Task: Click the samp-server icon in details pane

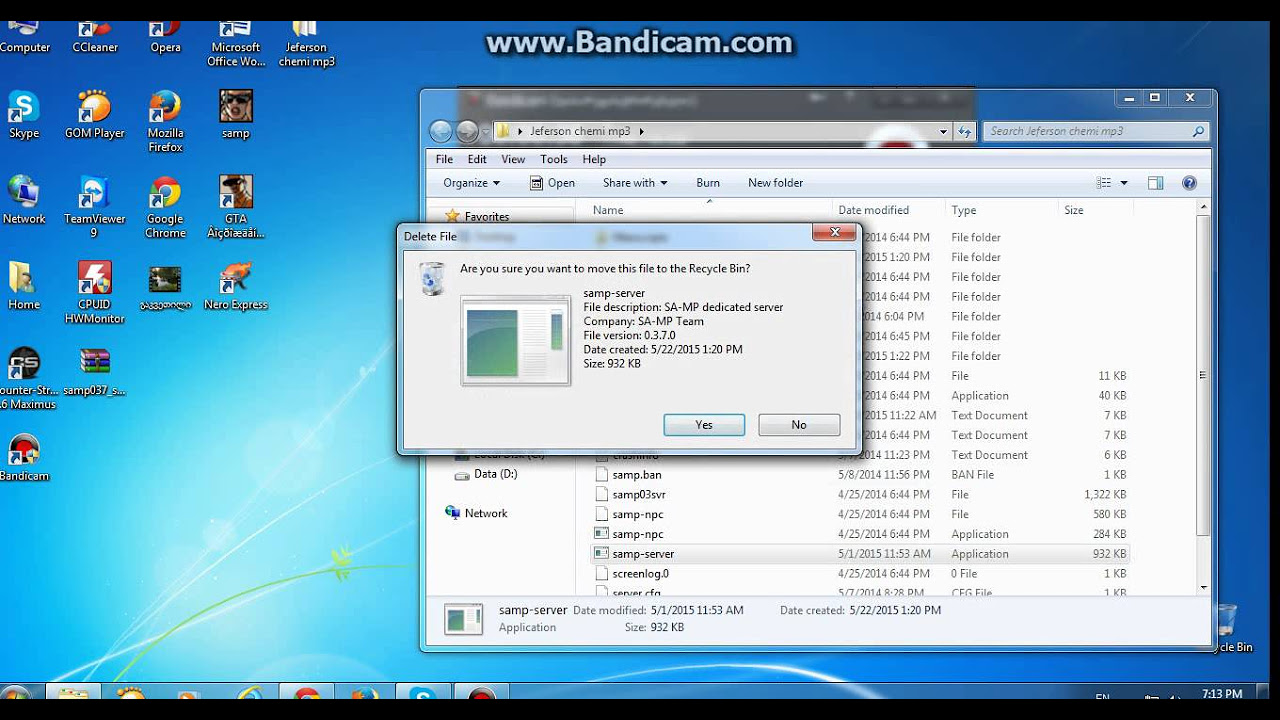Action: pyautogui.click(x=464, y=619)
